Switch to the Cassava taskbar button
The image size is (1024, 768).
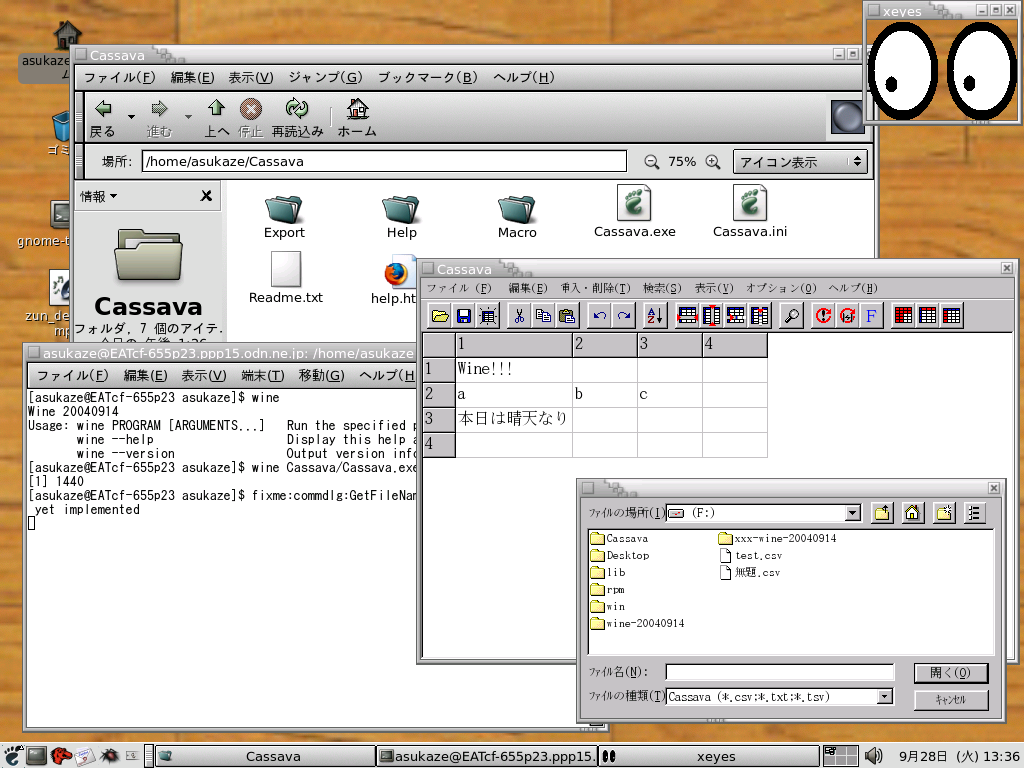pyautogui.click(x=265, y=756)
